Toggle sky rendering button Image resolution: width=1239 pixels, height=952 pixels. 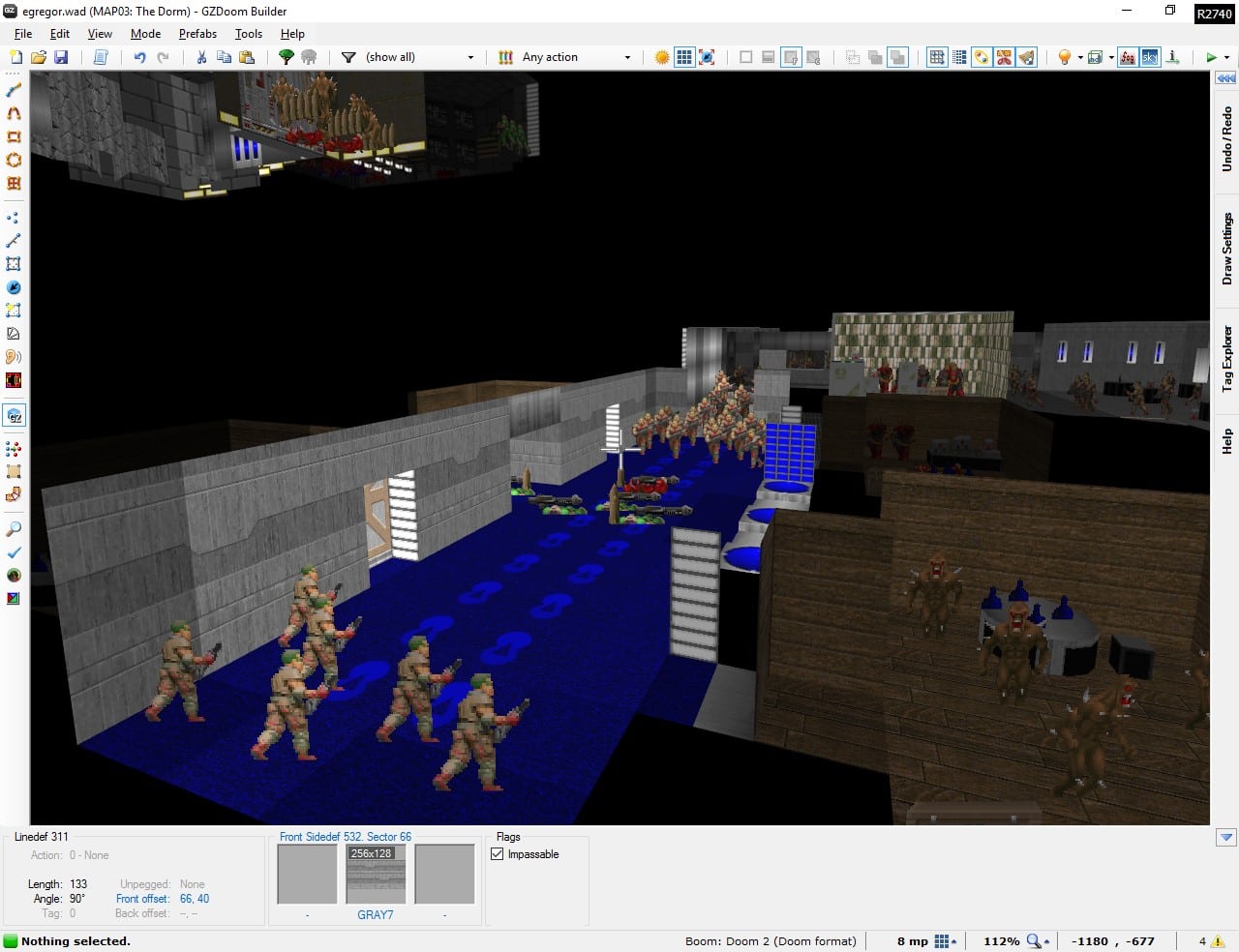[1149, 57]
